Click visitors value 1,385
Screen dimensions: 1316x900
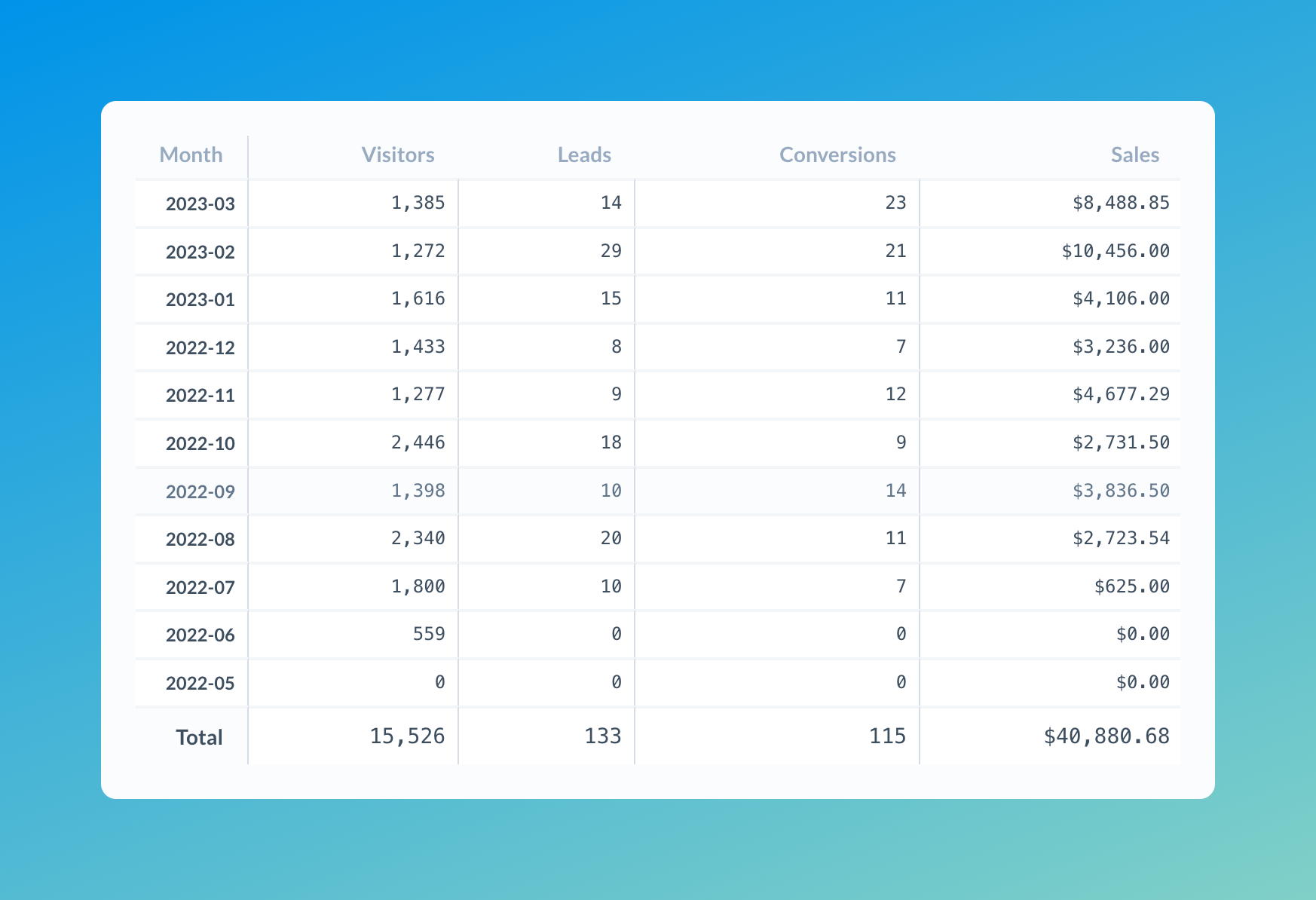(x=418, y=203)
